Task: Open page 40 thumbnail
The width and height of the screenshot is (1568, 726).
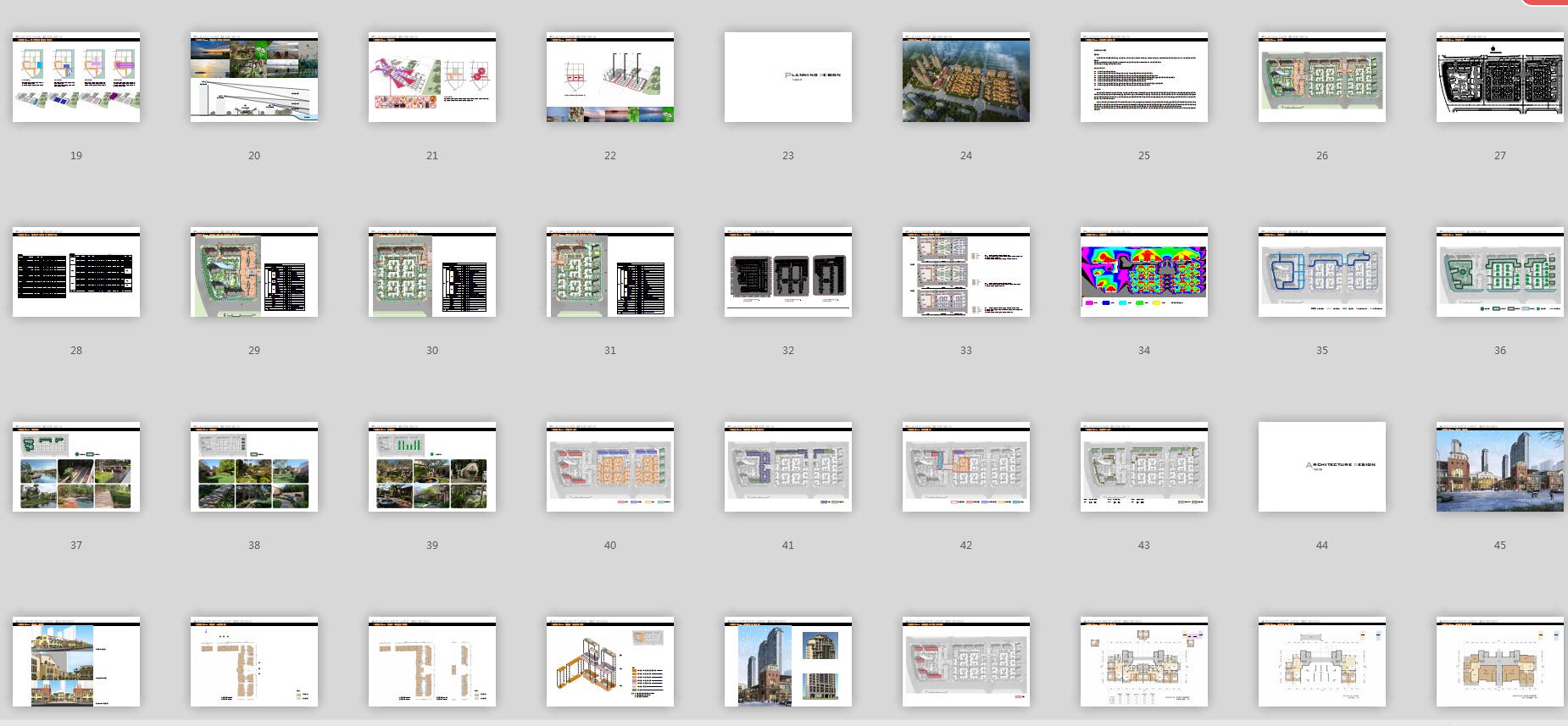Action: (x=610, y=467)
